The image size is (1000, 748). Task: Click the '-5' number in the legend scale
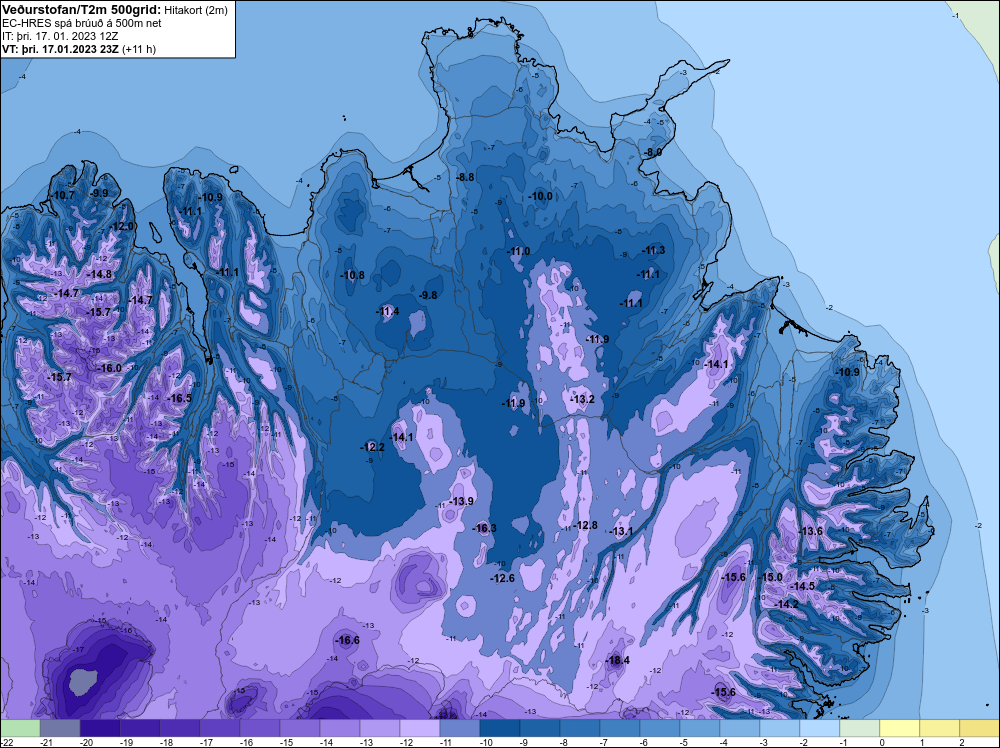(684, 742)
